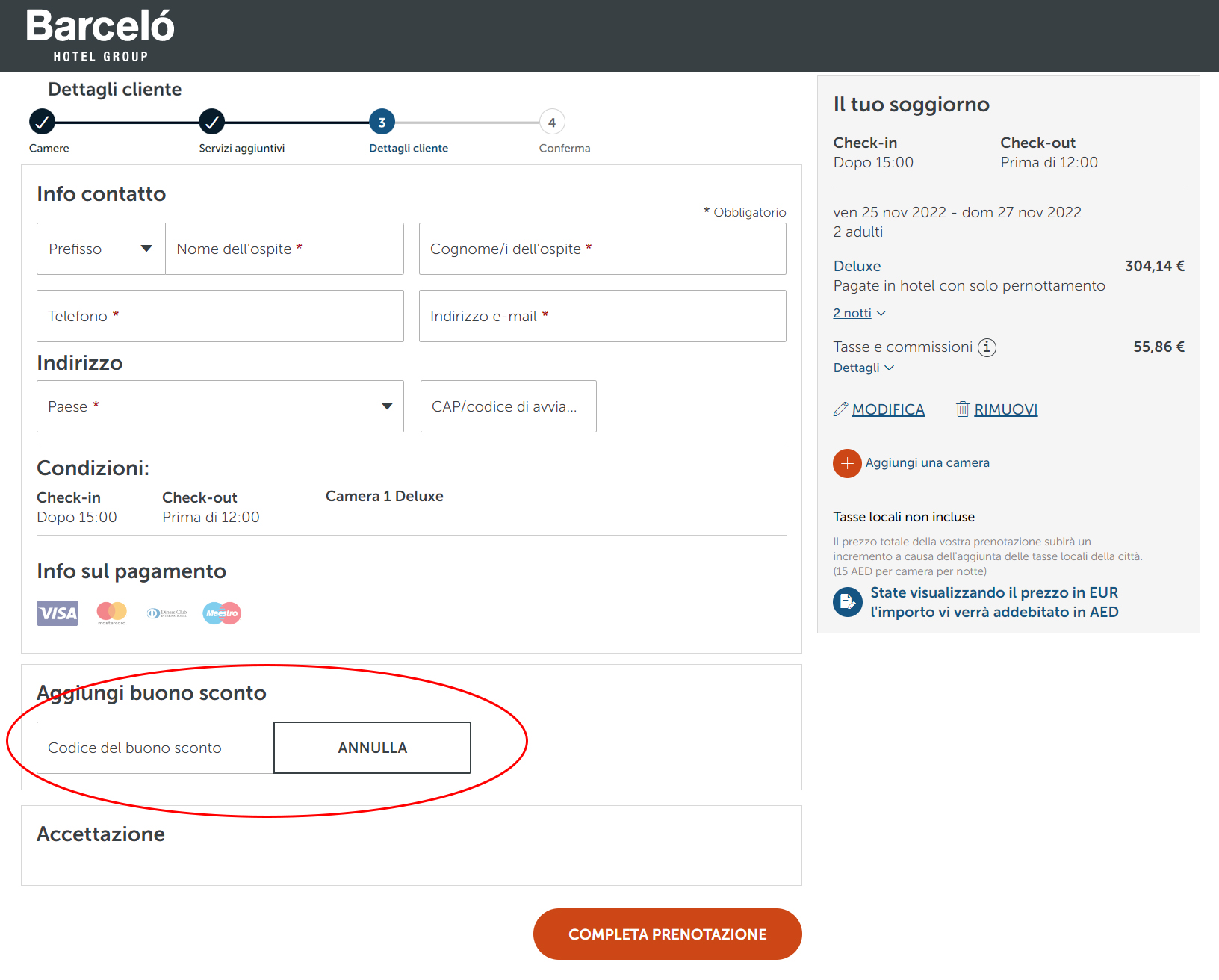Click the Visa card icon
1219x980 pixels.
(58, 613)
